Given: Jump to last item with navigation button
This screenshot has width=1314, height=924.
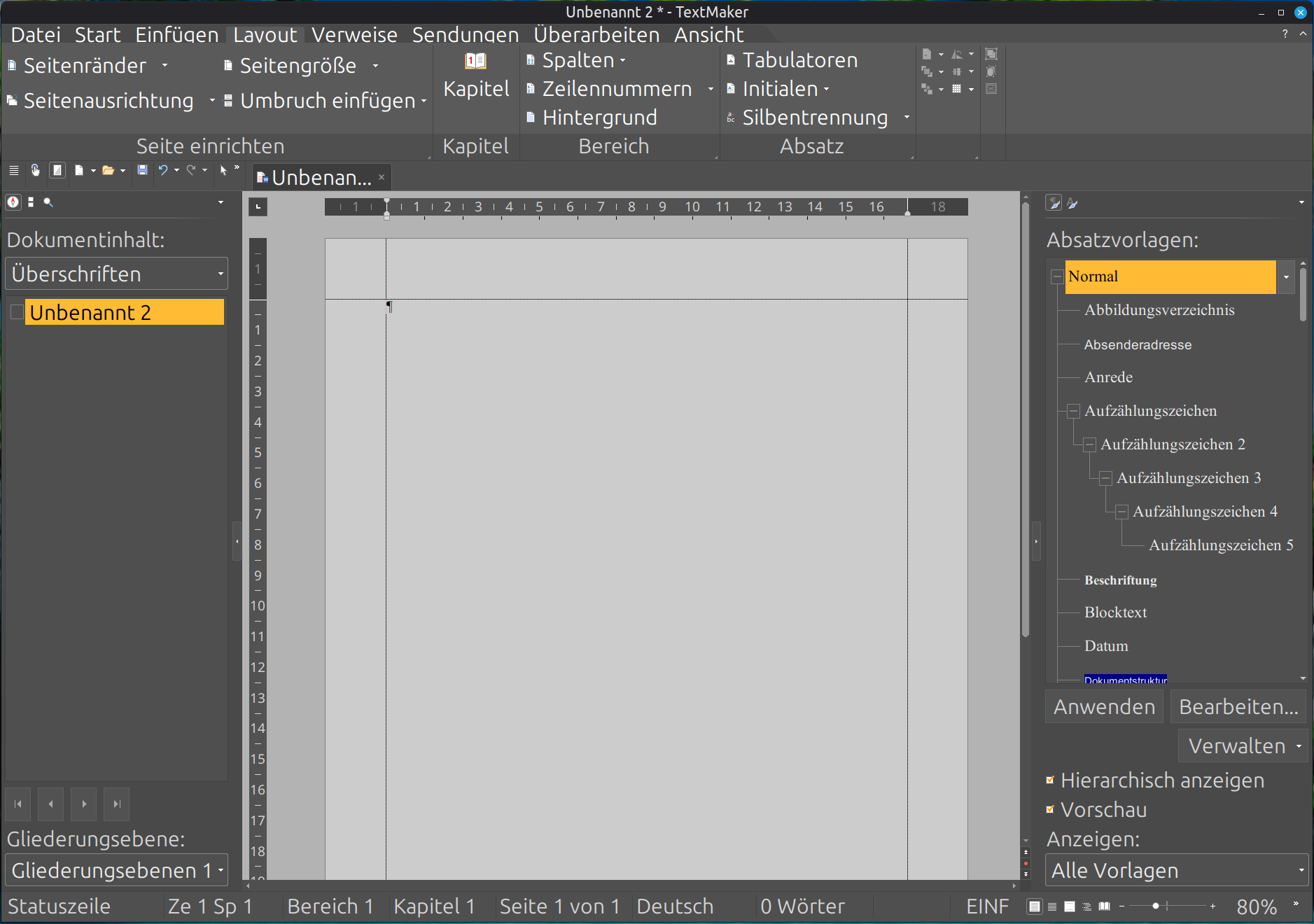Looking at the screenshot, I should click(117, 804).
